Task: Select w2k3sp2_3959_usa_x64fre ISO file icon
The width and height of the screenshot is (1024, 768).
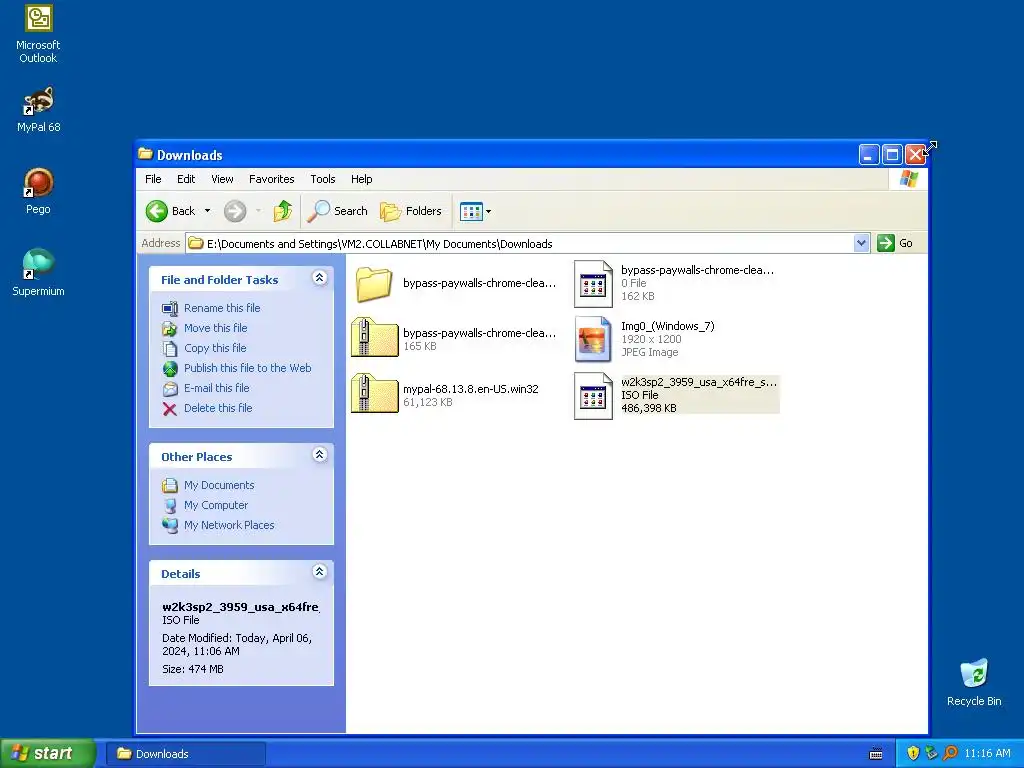Action: click(593, 396)
